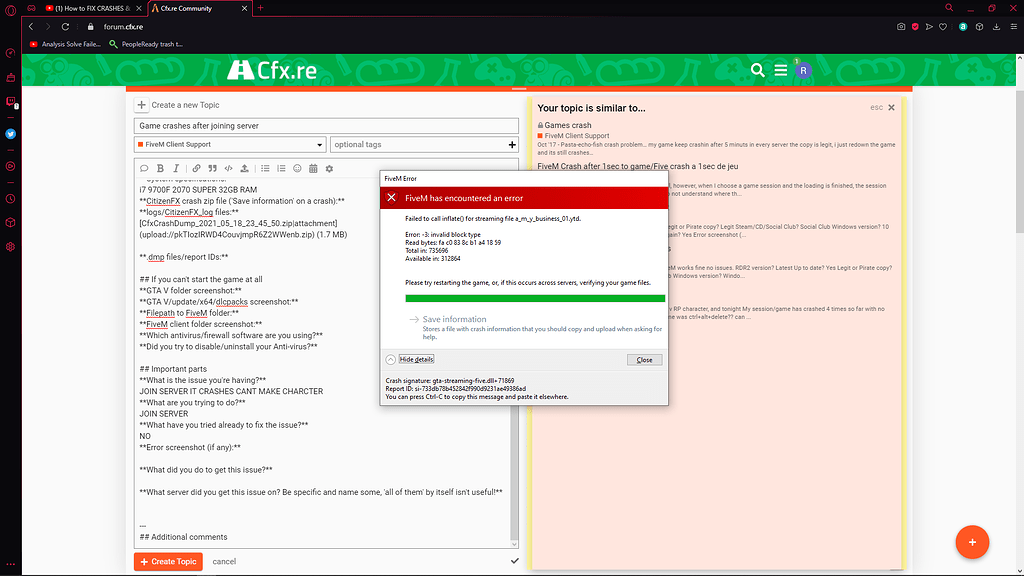Image resolution: width=1024 pixels, height=576 pixels.
Task: Open the history clock icon in sidebar
Action: tap(10, 199)
